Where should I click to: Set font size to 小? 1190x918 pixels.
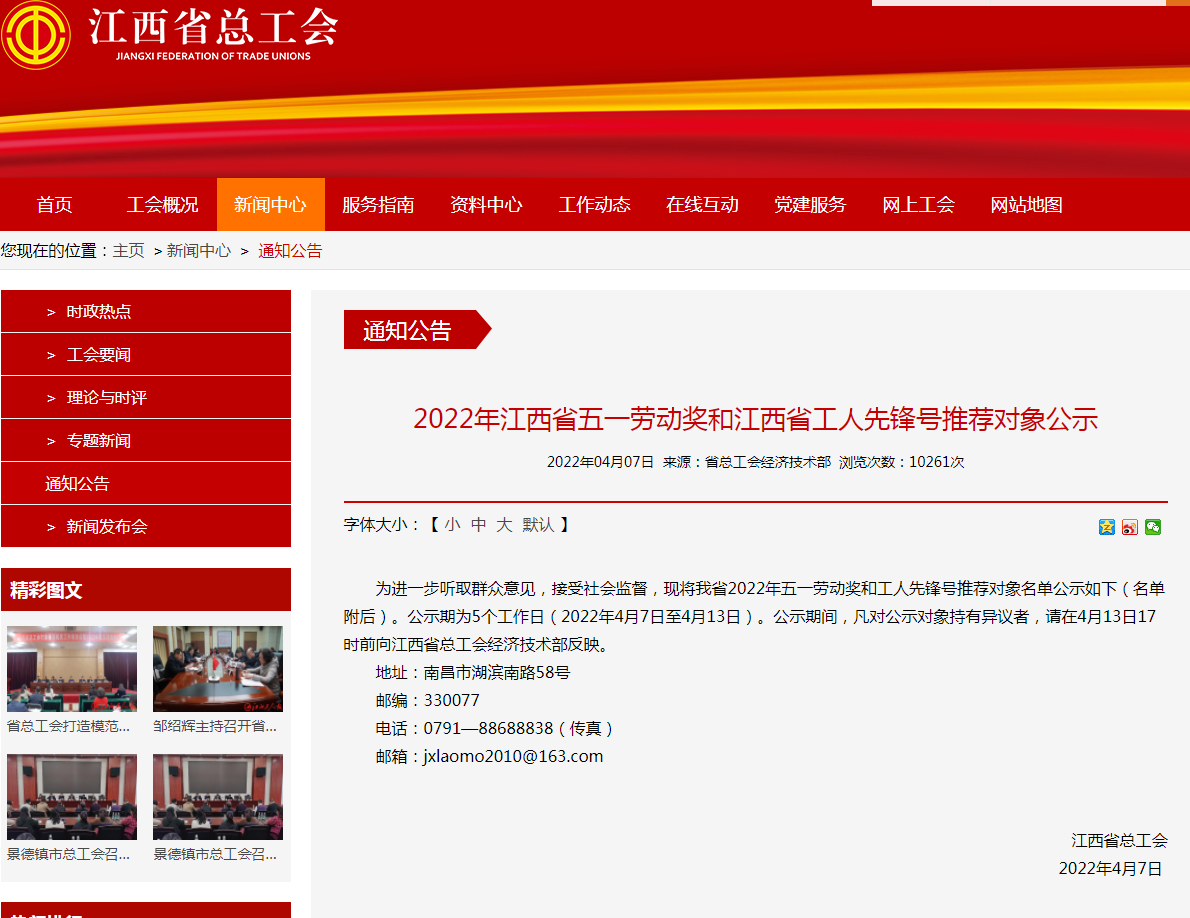452,525
